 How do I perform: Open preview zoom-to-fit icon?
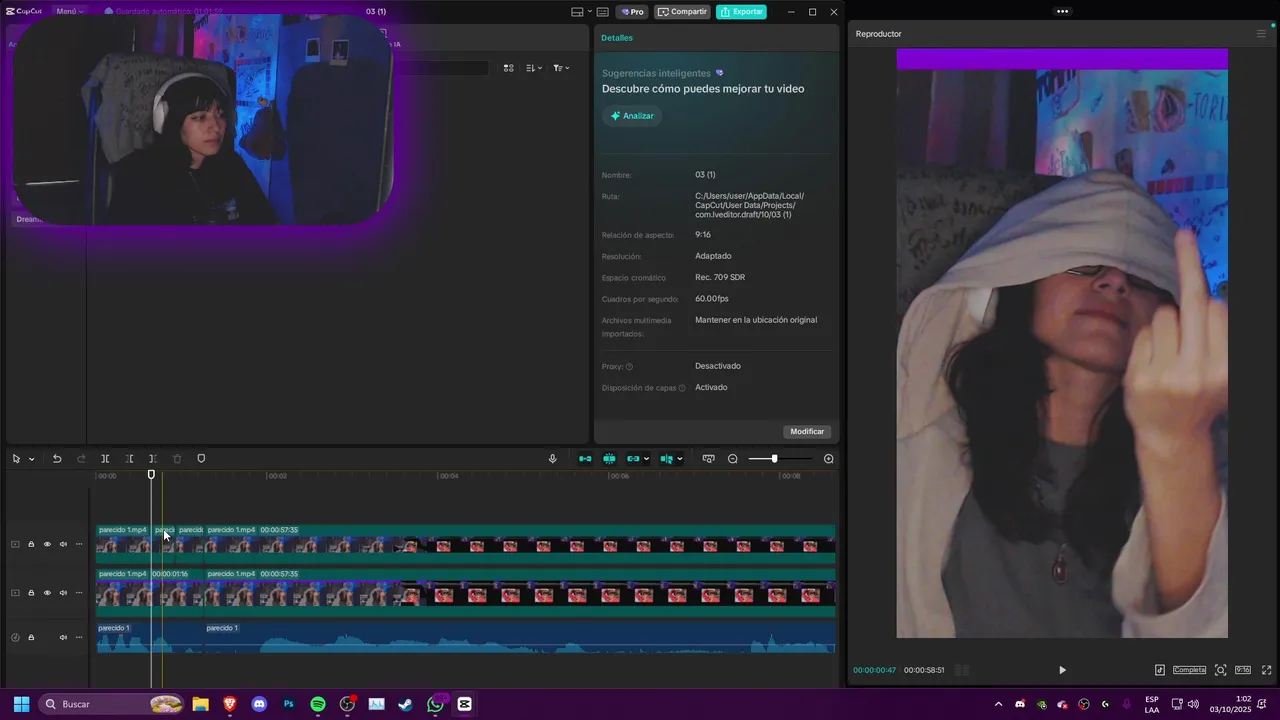1221,670
